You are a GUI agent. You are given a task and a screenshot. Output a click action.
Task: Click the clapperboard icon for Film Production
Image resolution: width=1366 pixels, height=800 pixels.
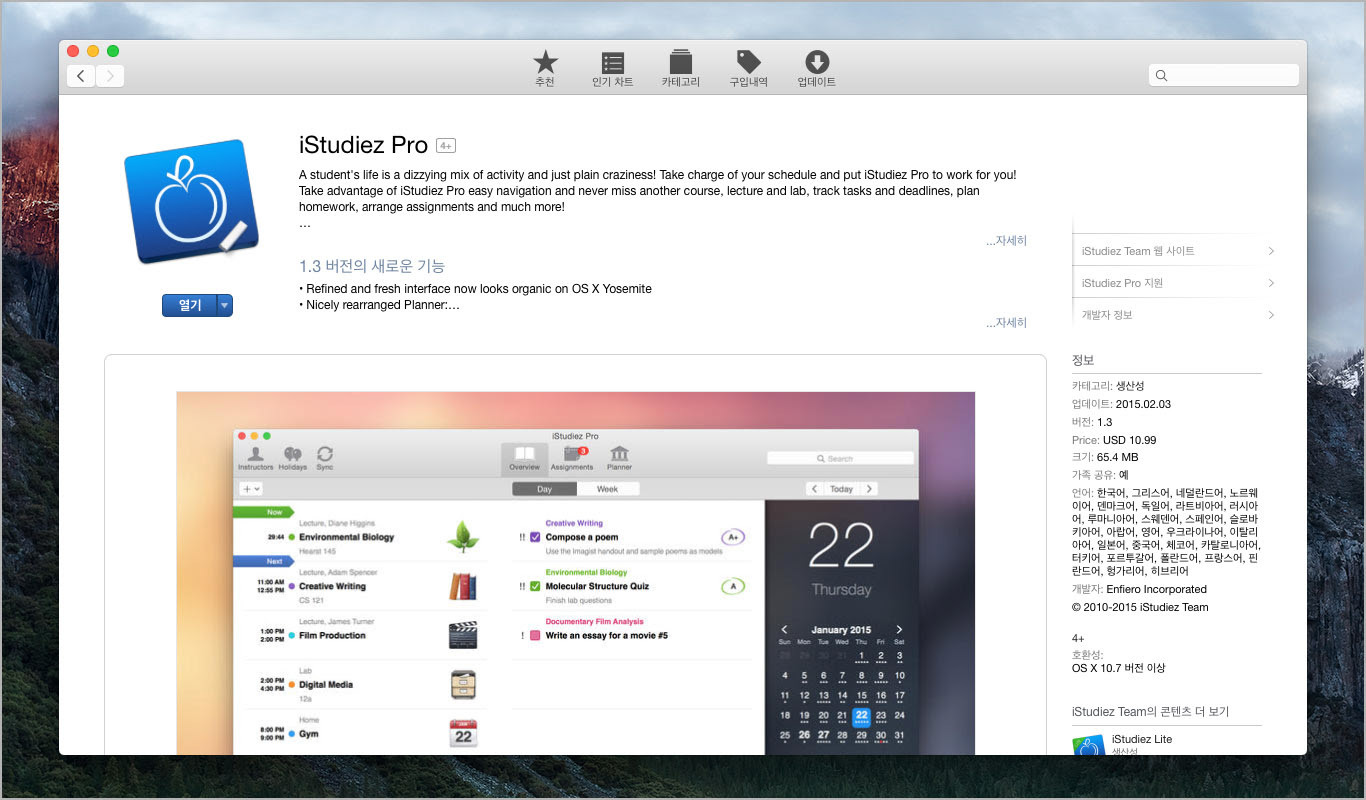pyautogui.click(x=462, y=635)
